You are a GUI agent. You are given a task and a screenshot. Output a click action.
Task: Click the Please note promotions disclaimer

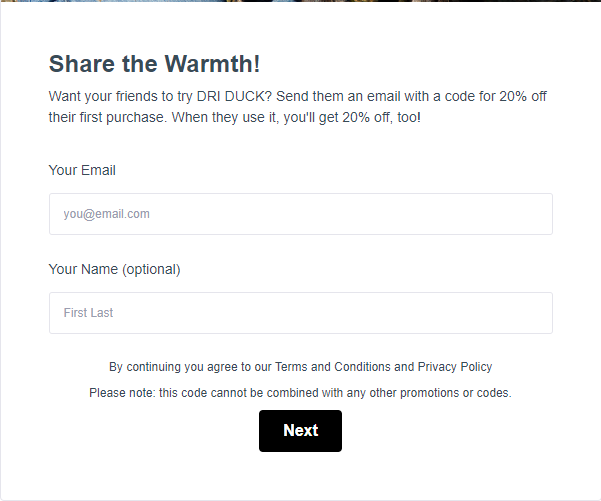tap(300, 393)
